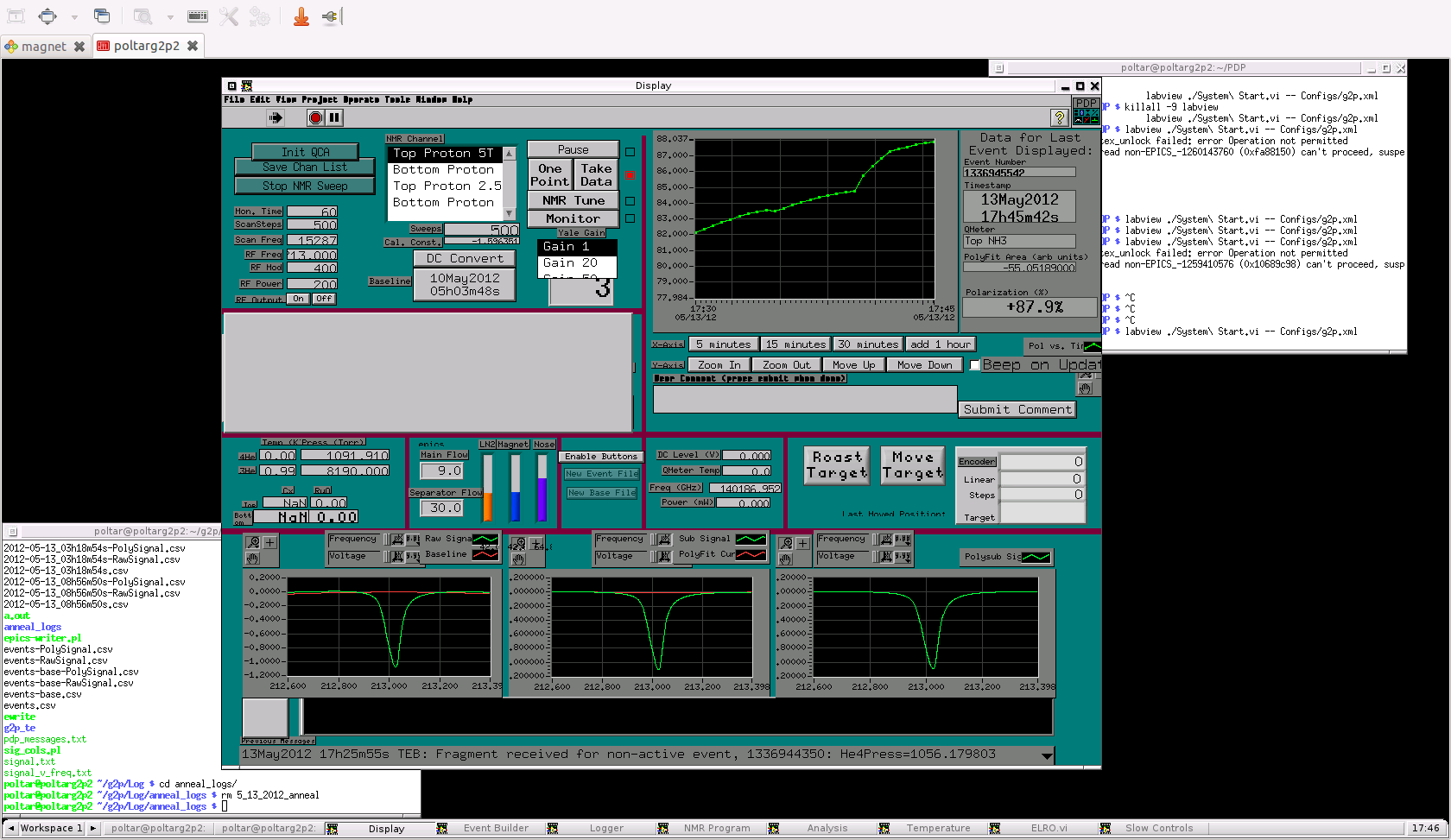This screenshot has width=1451, height=840.
Task: Click red Baseline plot legend icon
Action: (485, 554)
